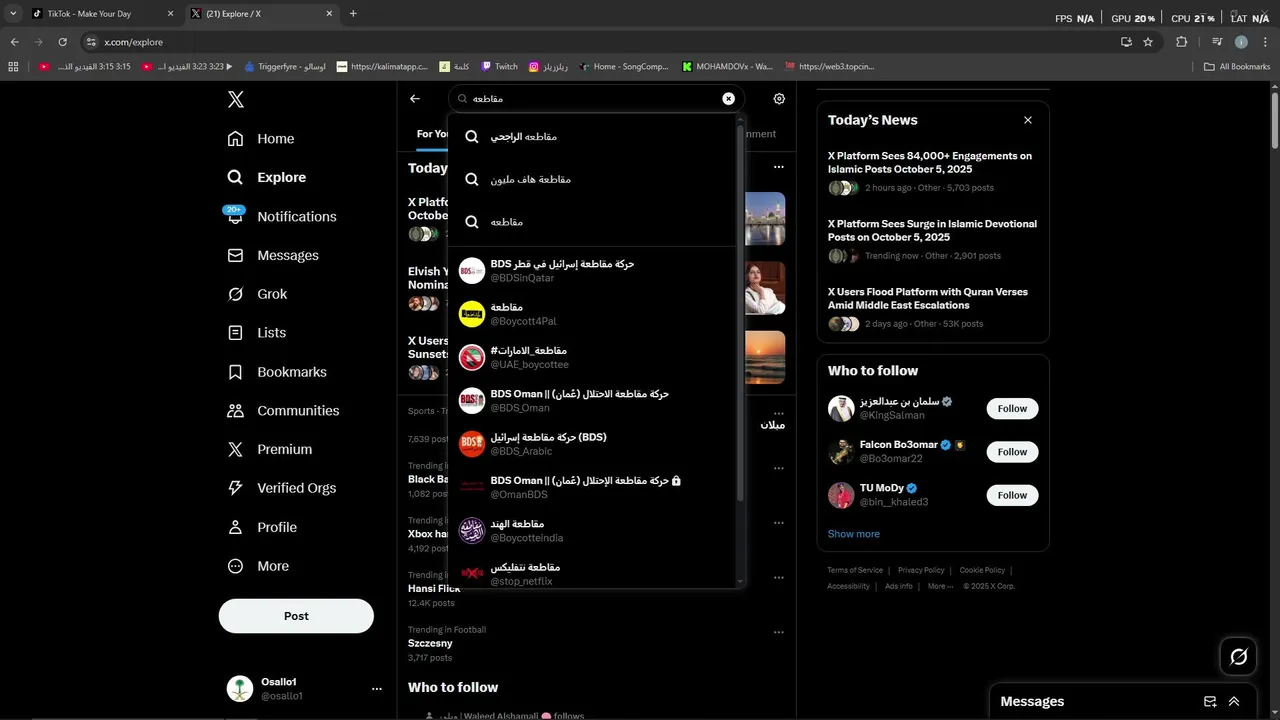Open Grok from the sidebar
The height and width of the screenshot is (720, 1280).
(257, 294)
